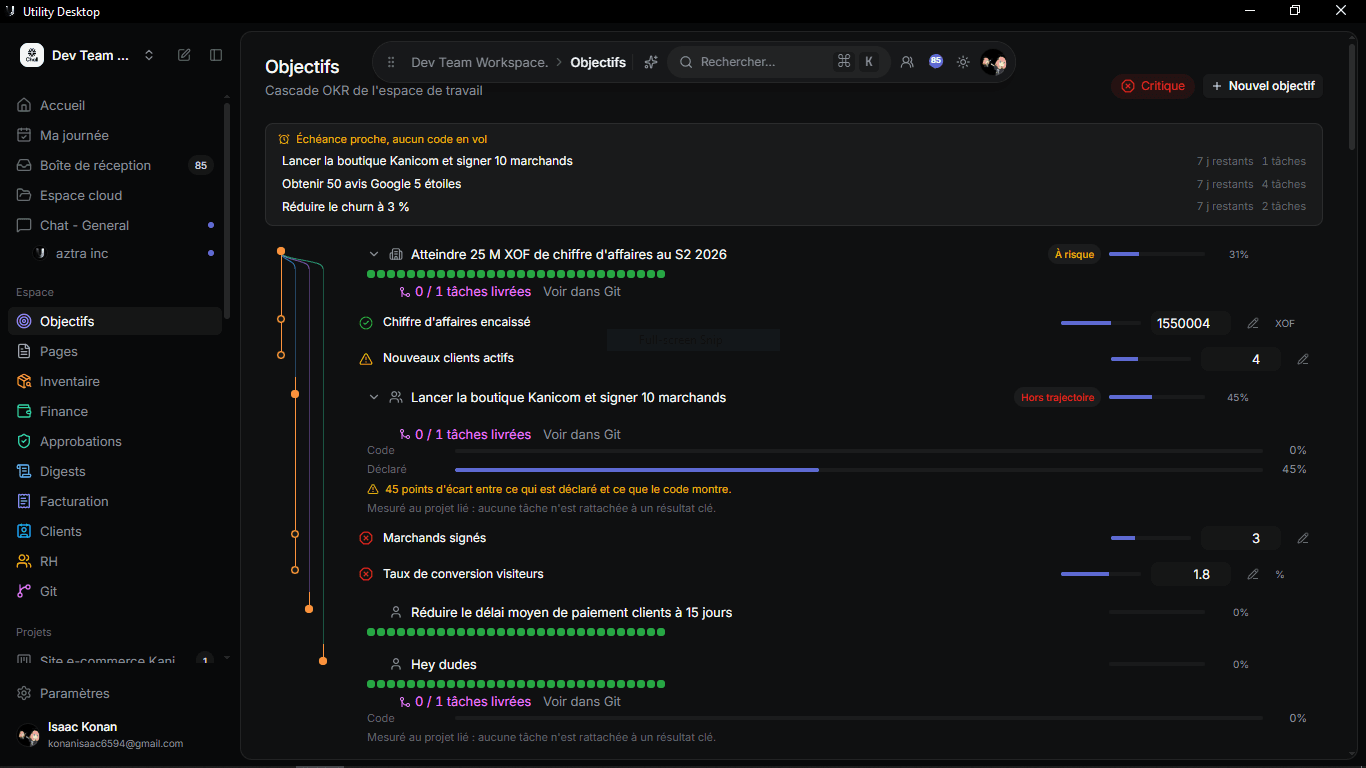1366x768 pixels.
Task: Click the 1550004 value field
Action: (x=1191, y=323)
